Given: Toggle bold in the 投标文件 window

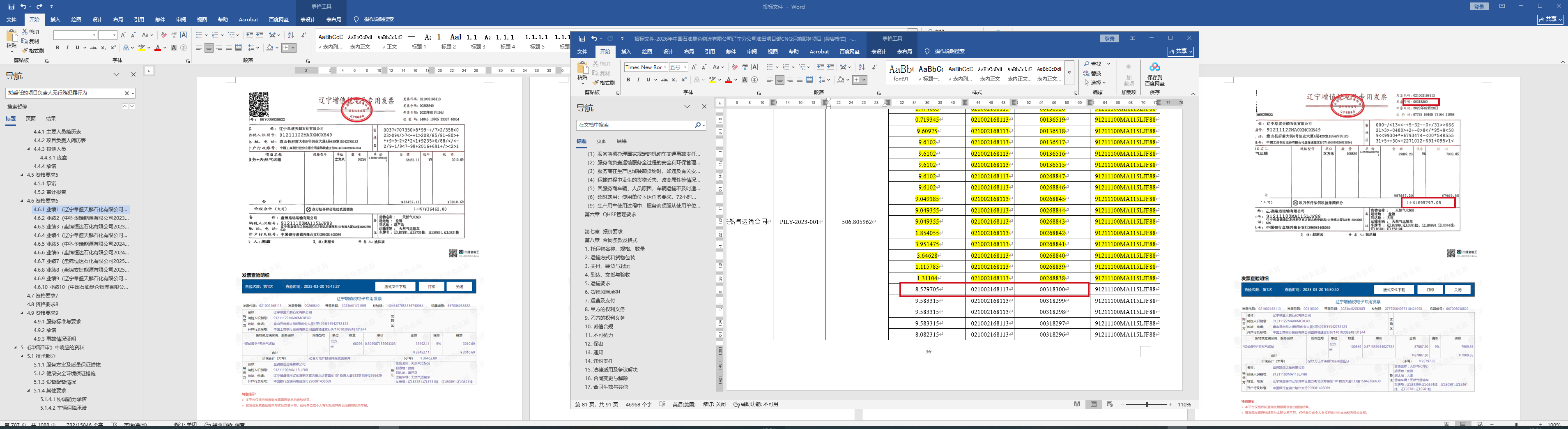Looking at the screenshot, I should [x=58, y=48].
